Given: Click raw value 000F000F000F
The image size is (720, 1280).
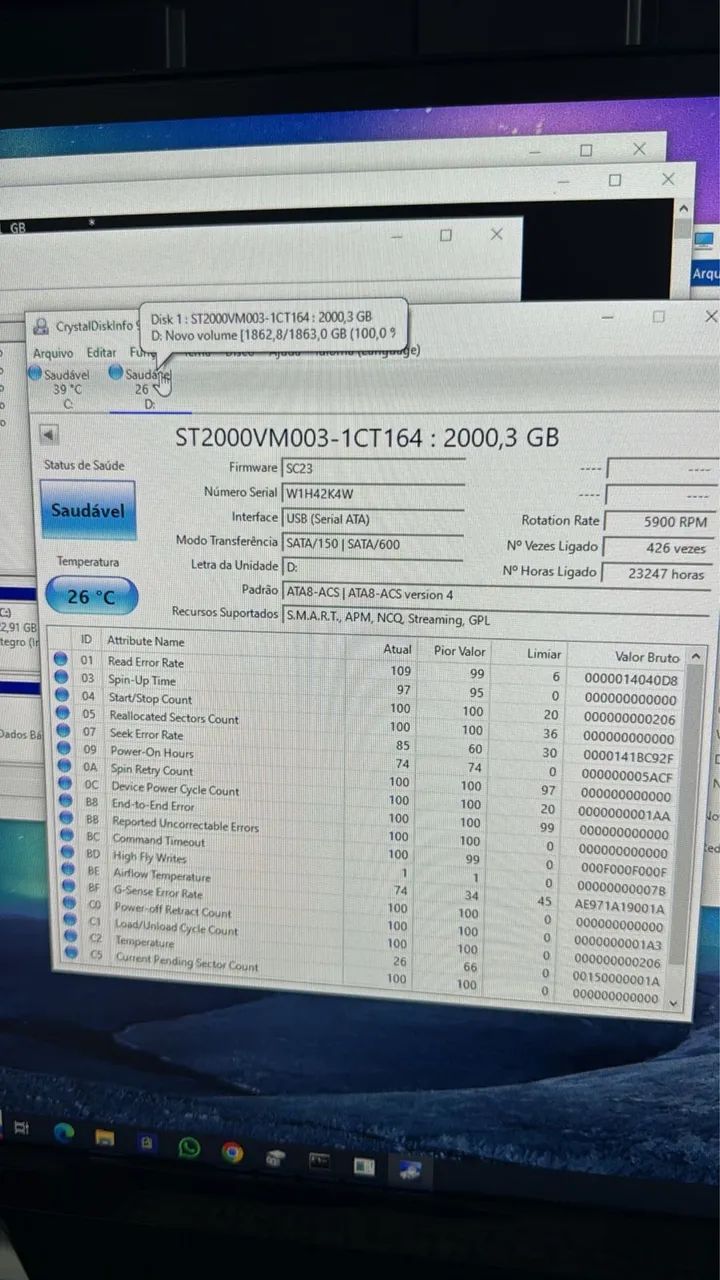Looking at the screenshot, I should pyautogui.click(x=624, y=870).
